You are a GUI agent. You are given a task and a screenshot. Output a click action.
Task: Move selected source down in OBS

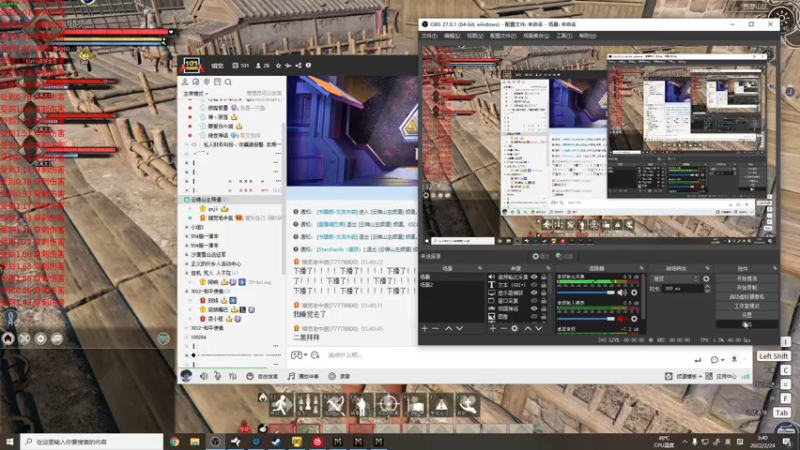(x=538, y=329)
